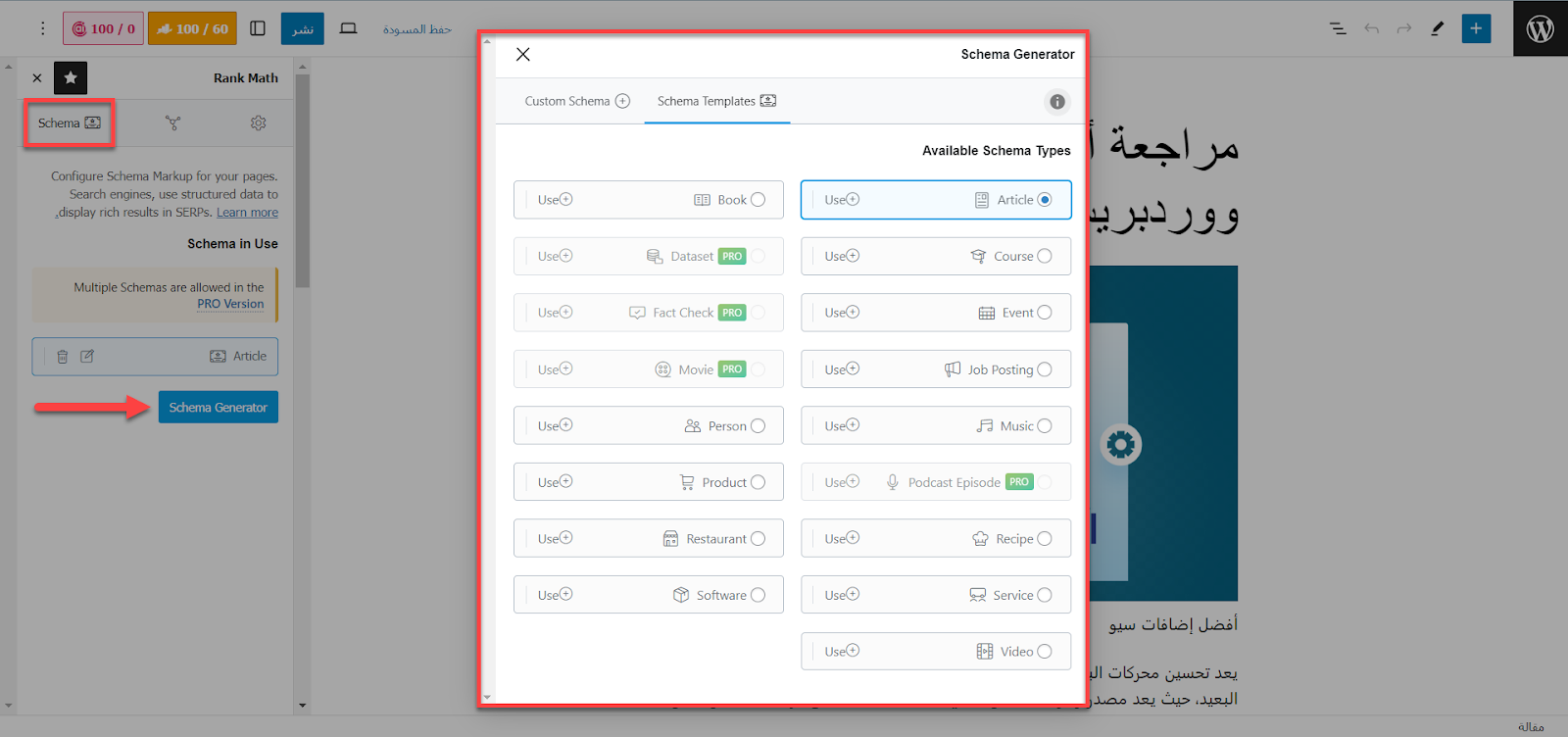The image size is (1568, 737).
Task: Click the Restaurant schema icon
Action: point(670,538)
